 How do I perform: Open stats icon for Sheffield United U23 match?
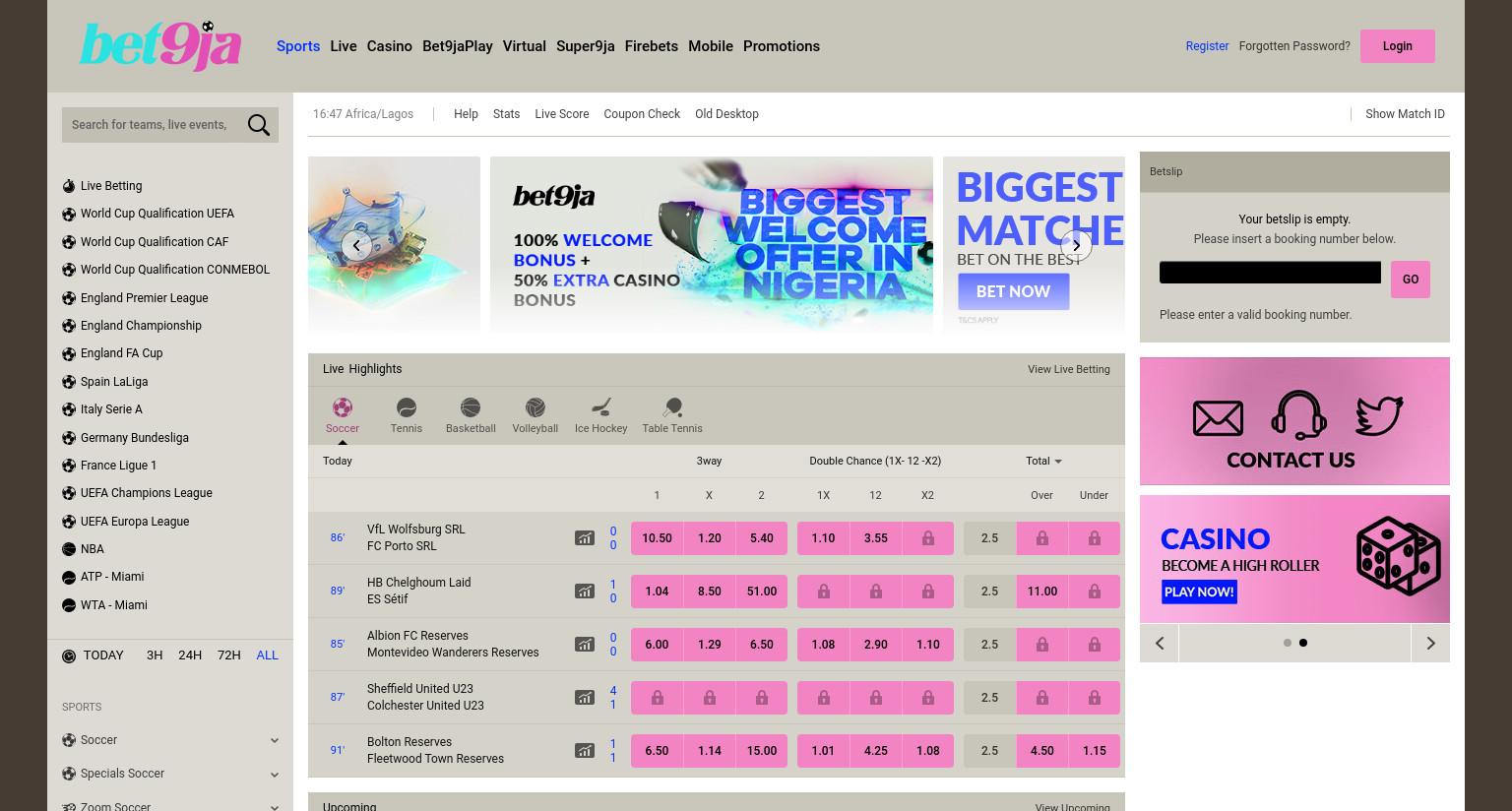click(585, 698)
